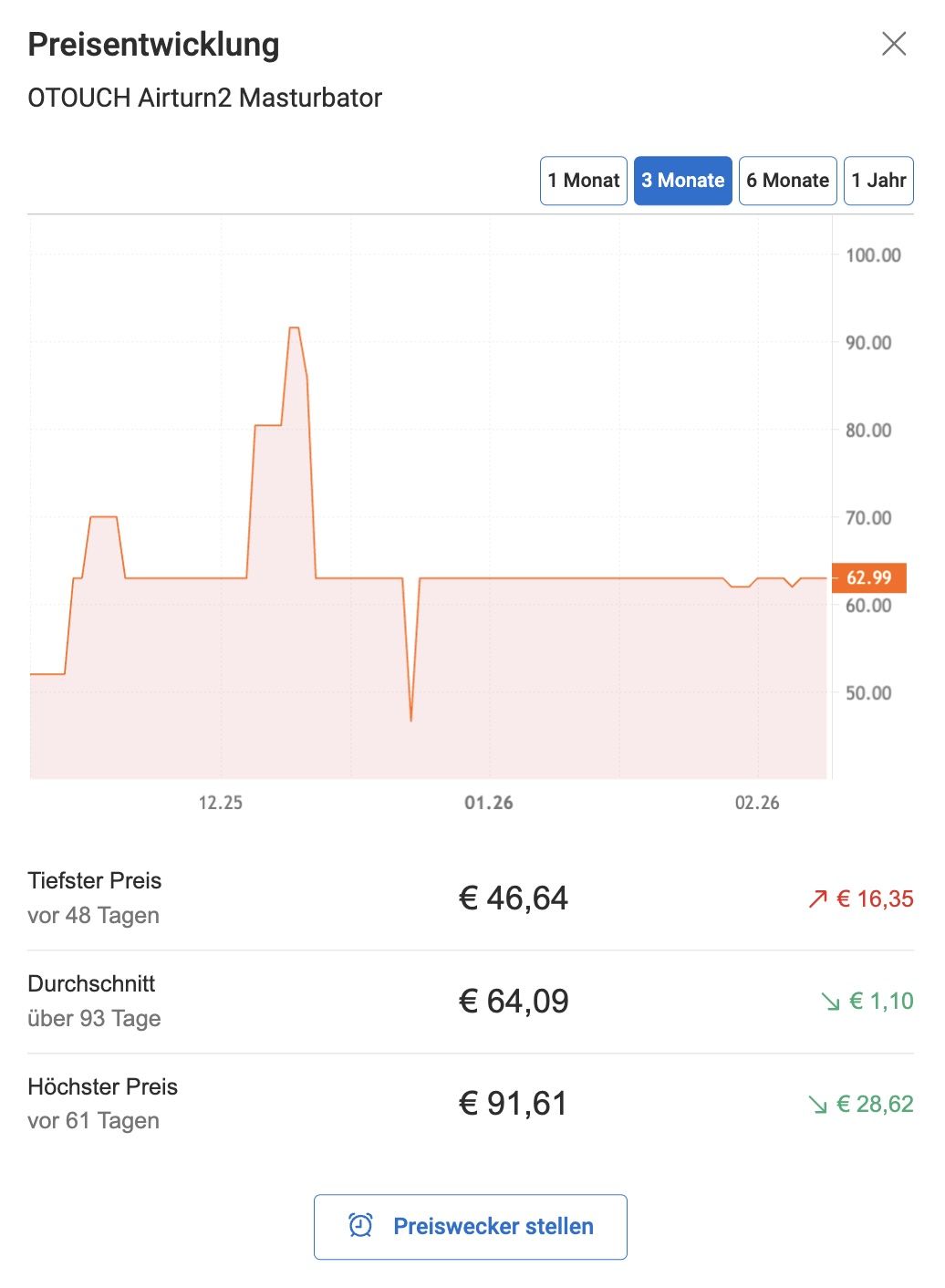The image size is (945, 1288).
Task: Click the highest price value € 91,61
Action: (x=513, y=1104)
